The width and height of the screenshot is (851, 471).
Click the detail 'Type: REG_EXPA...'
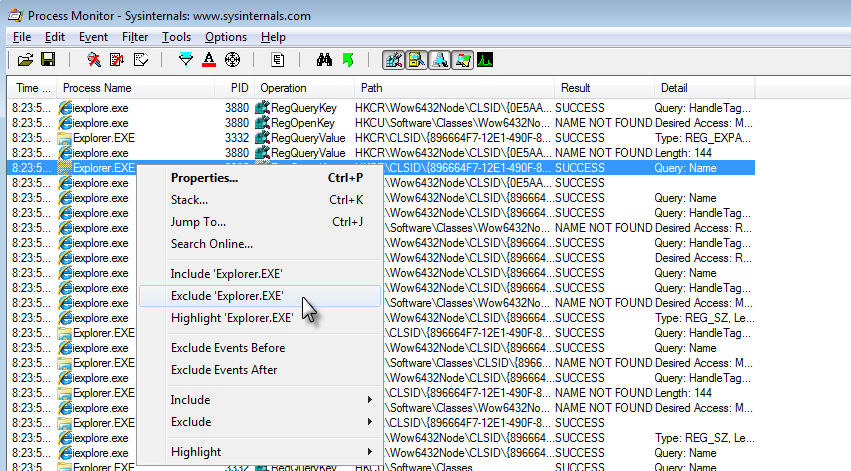[x=703, y=138]
